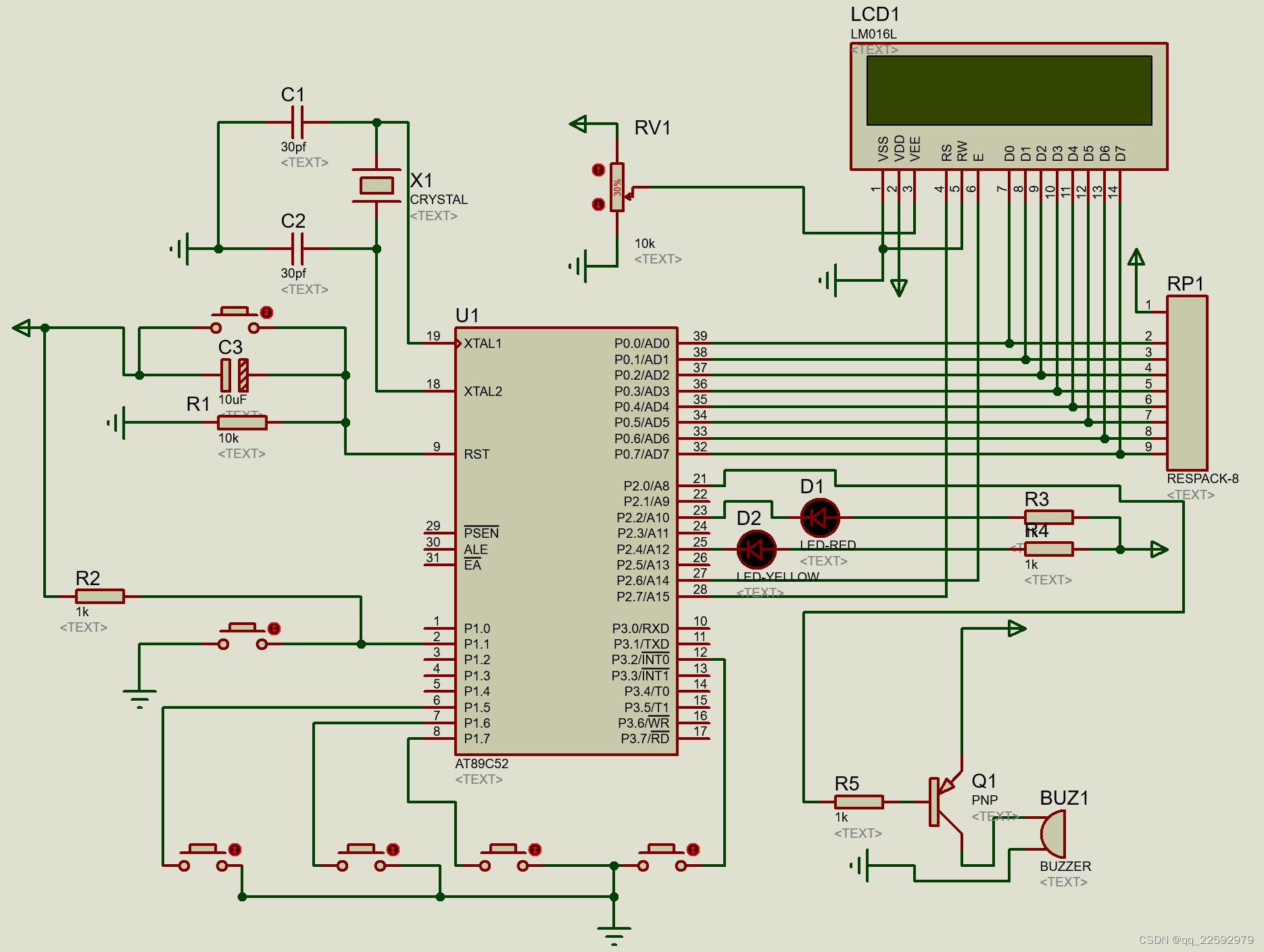Viewport: 1264px width, 952px height.
Task: Click the 'RST' pin label on U1
Action: pyautogui.click(x=477, y=454)
